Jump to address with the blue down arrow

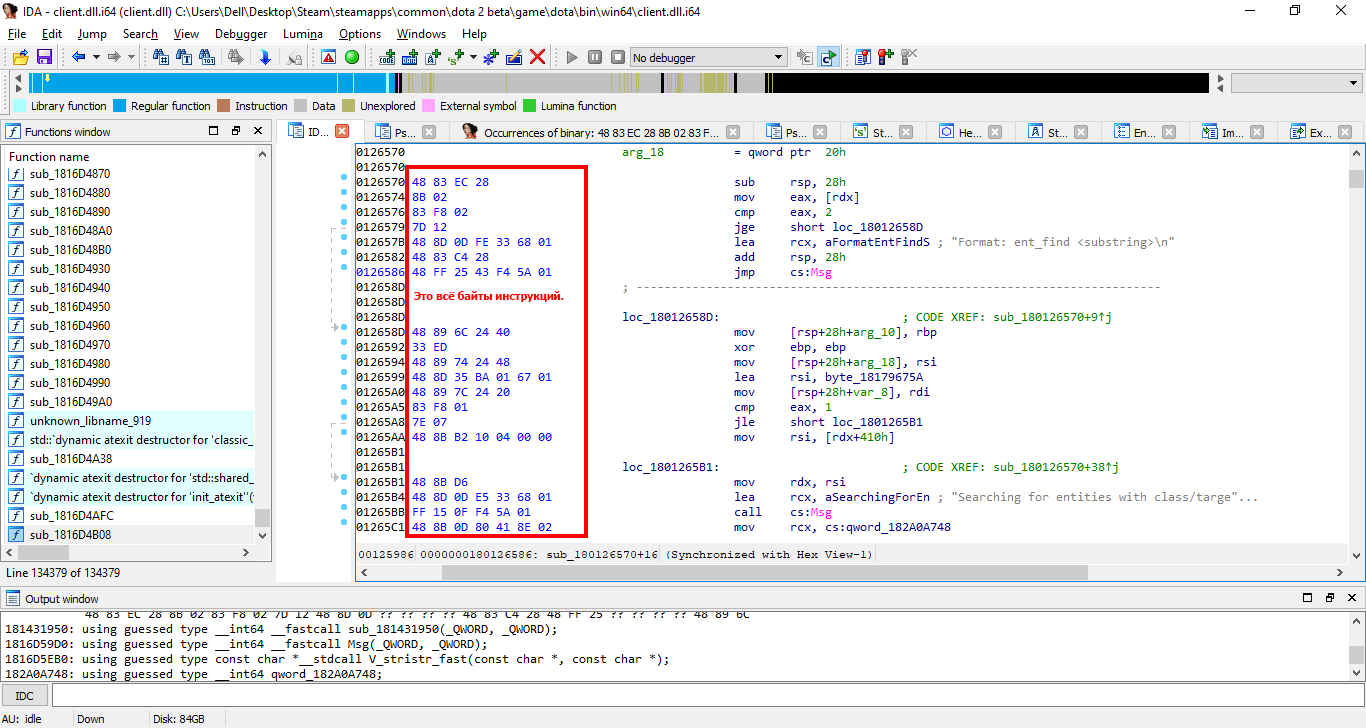point(265,57)
